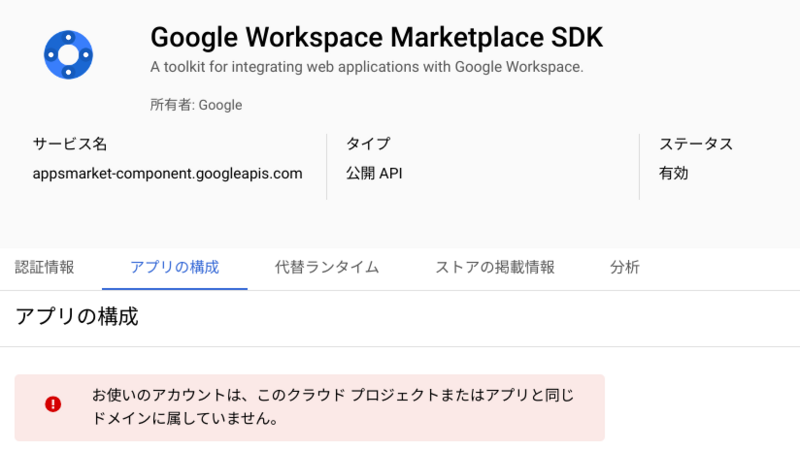Screen dimensions: 800x450
Task: Click the domain mismatch error message text
Action: point(333,407)
